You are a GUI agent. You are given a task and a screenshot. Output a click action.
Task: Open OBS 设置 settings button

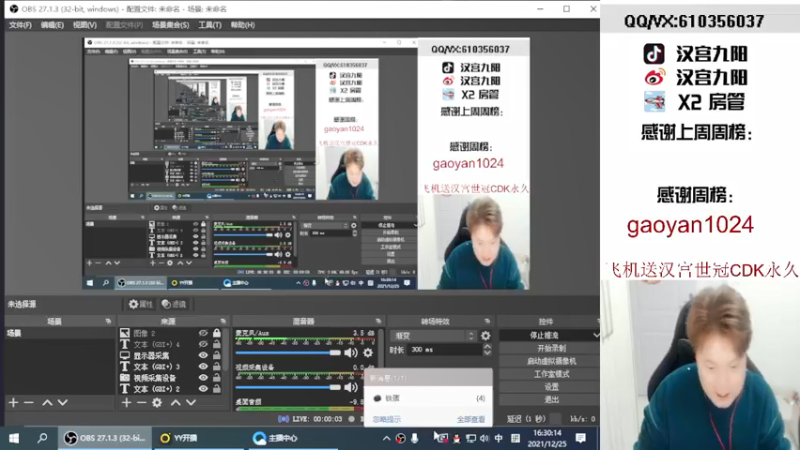[x=550, y=387]
